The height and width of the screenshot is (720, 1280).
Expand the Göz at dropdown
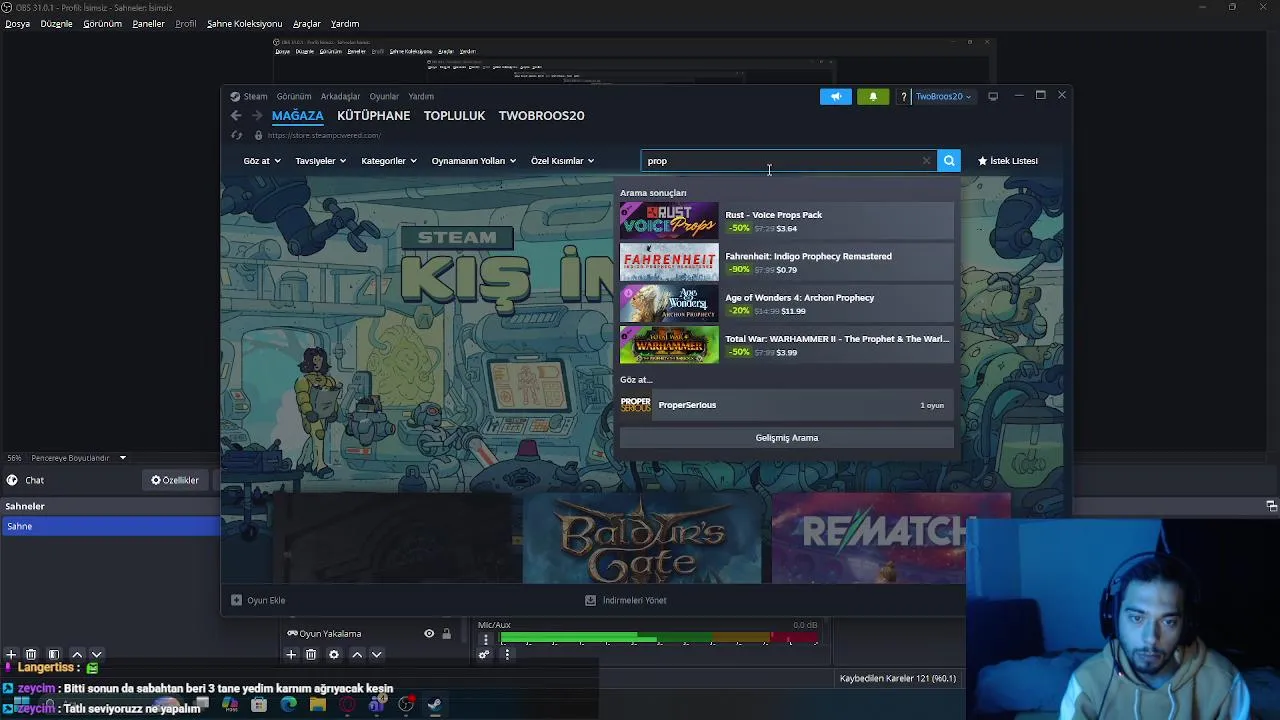(x=262, y=161)
